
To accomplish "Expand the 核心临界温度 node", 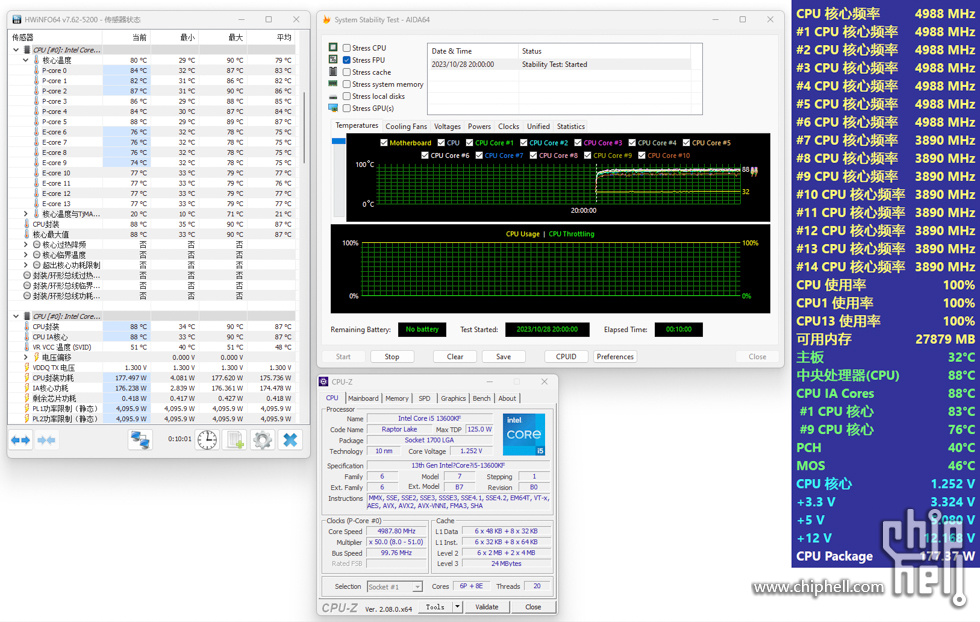I will (x=26, y=254).
